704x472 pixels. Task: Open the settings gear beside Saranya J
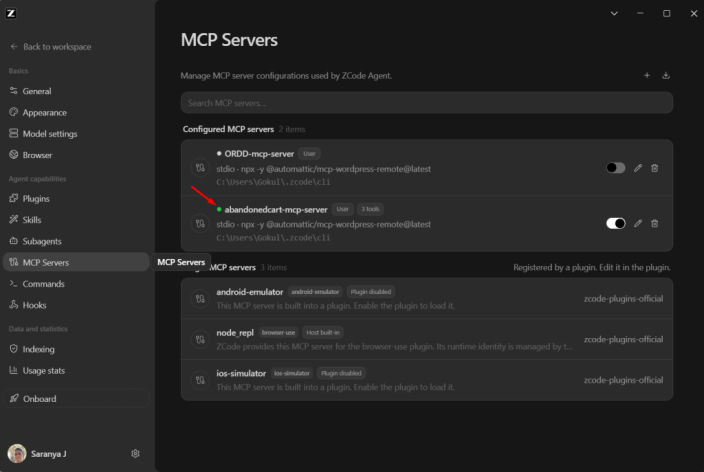[135, 454]
